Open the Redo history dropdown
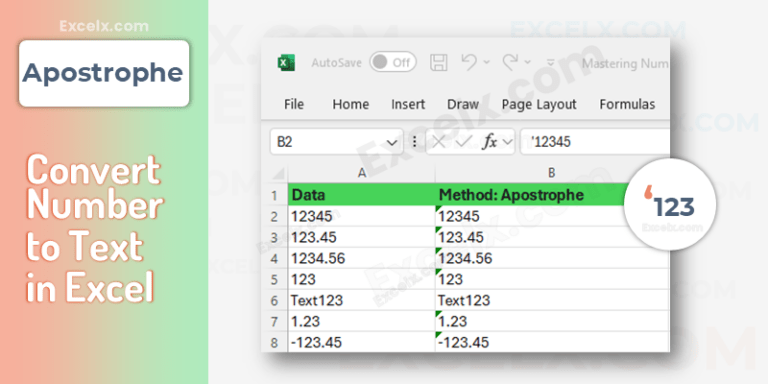This screenshot has width=768, height=384. pyautogui.click(x=528, y=62)
